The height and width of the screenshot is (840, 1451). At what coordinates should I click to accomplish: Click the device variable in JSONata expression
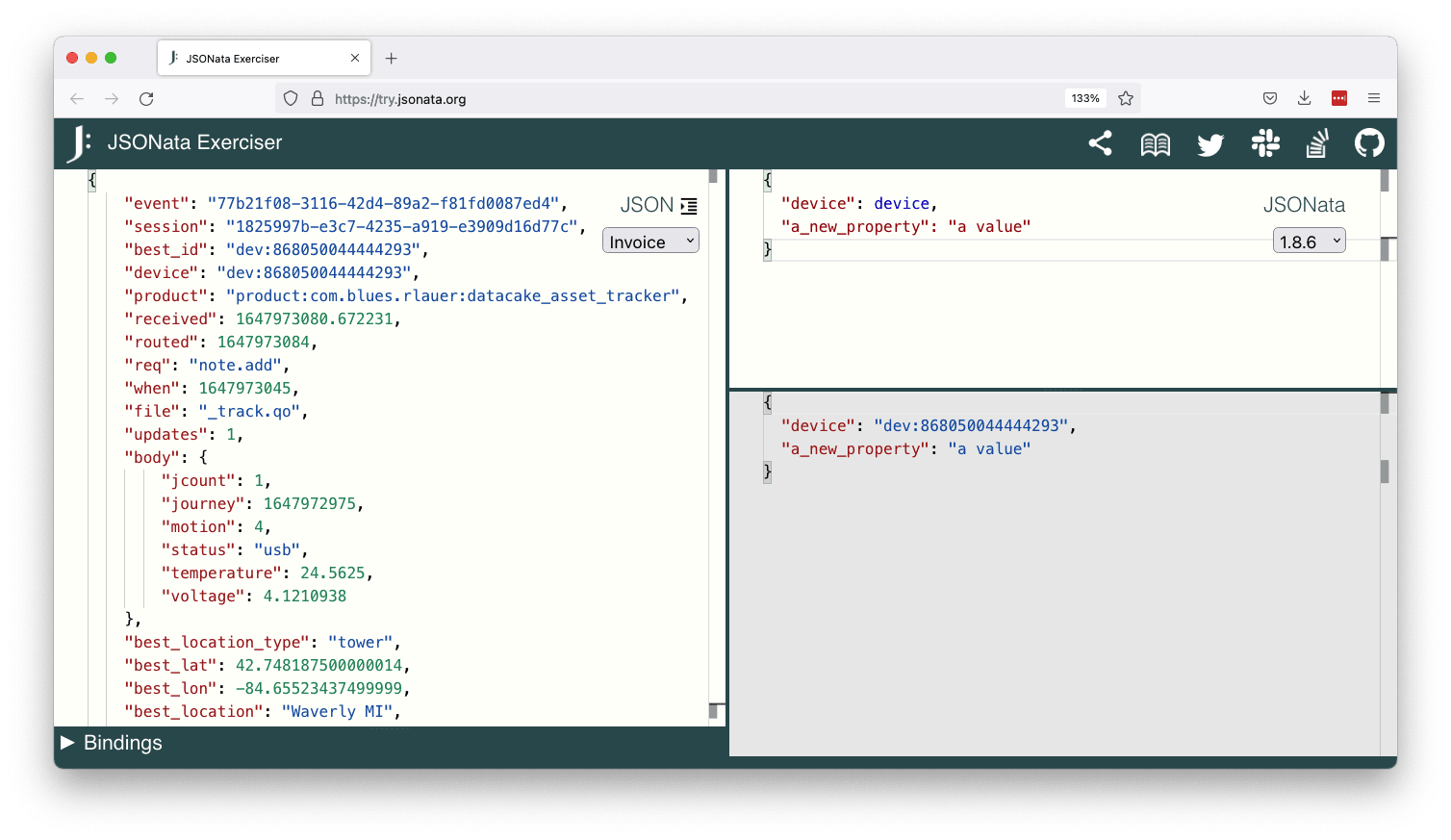coord(902,203)
